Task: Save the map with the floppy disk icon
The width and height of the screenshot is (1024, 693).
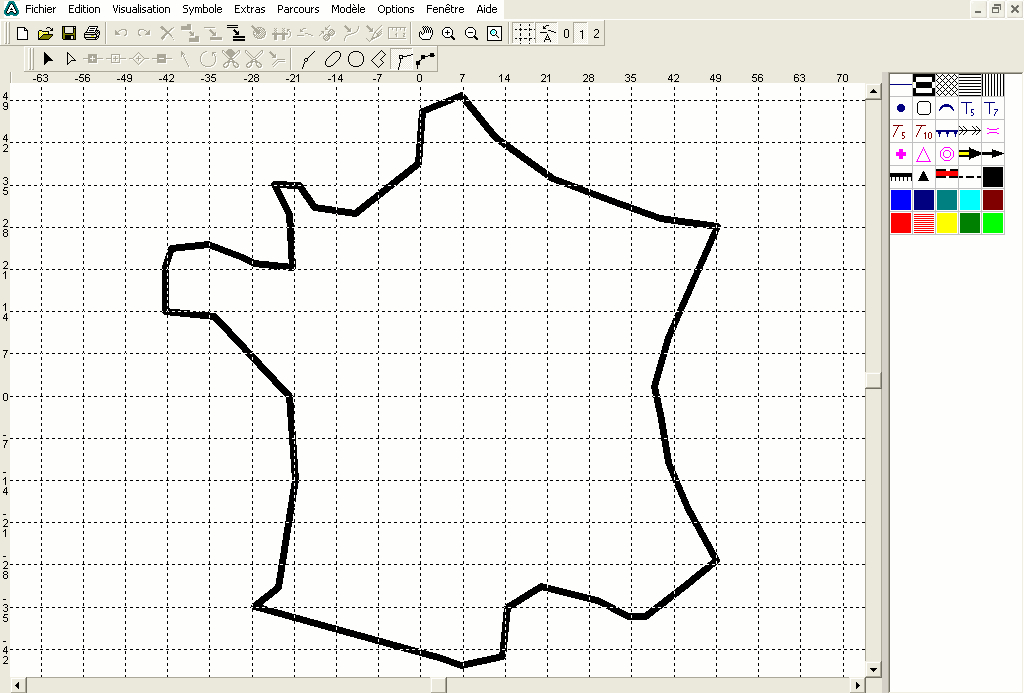Action: tap(69, 33)
